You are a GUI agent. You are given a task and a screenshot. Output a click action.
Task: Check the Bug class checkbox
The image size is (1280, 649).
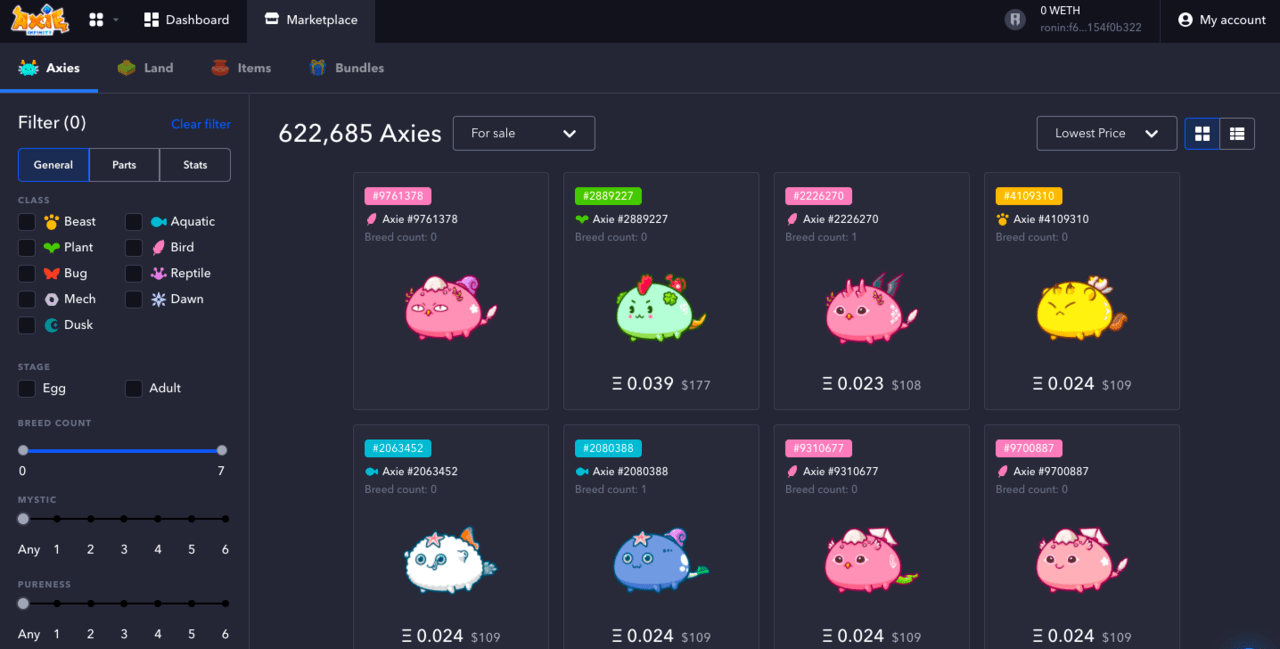pyautogui.click(x=27, y=274)
